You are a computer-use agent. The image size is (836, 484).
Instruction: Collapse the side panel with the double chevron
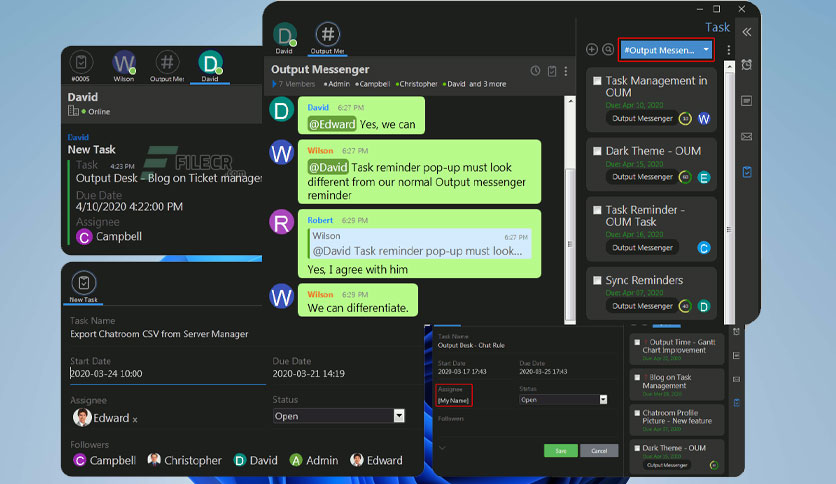click(747, 32)
